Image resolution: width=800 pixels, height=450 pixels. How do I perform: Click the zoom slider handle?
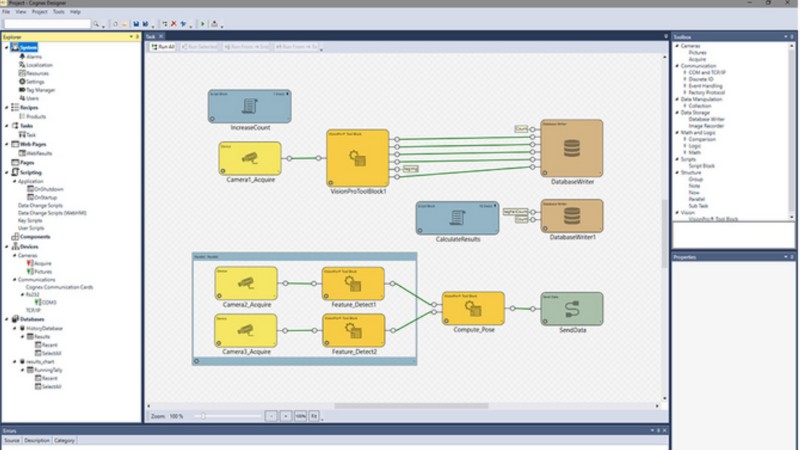pyautogui.click(x=203, y=416)
